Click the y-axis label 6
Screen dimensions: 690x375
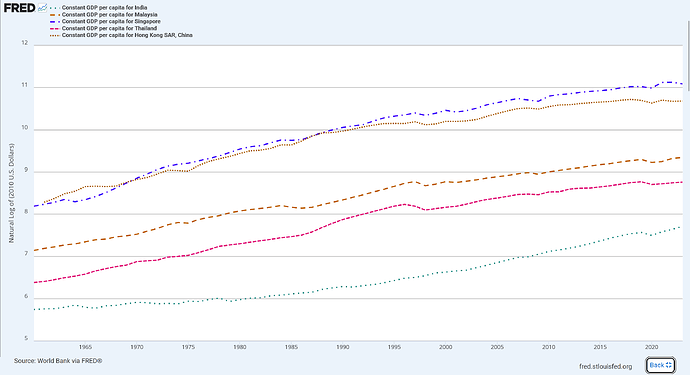coord(26,296)
